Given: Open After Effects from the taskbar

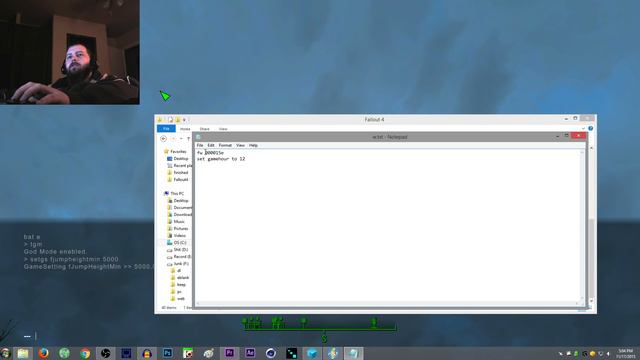Looking at the screenshot, I should [x=250, y=353].
